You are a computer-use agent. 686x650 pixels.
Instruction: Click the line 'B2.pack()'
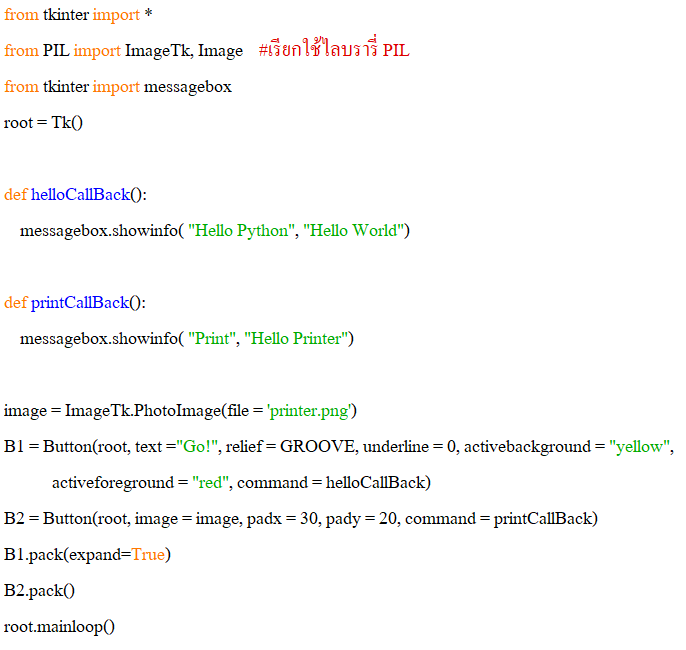click(39, 591)
